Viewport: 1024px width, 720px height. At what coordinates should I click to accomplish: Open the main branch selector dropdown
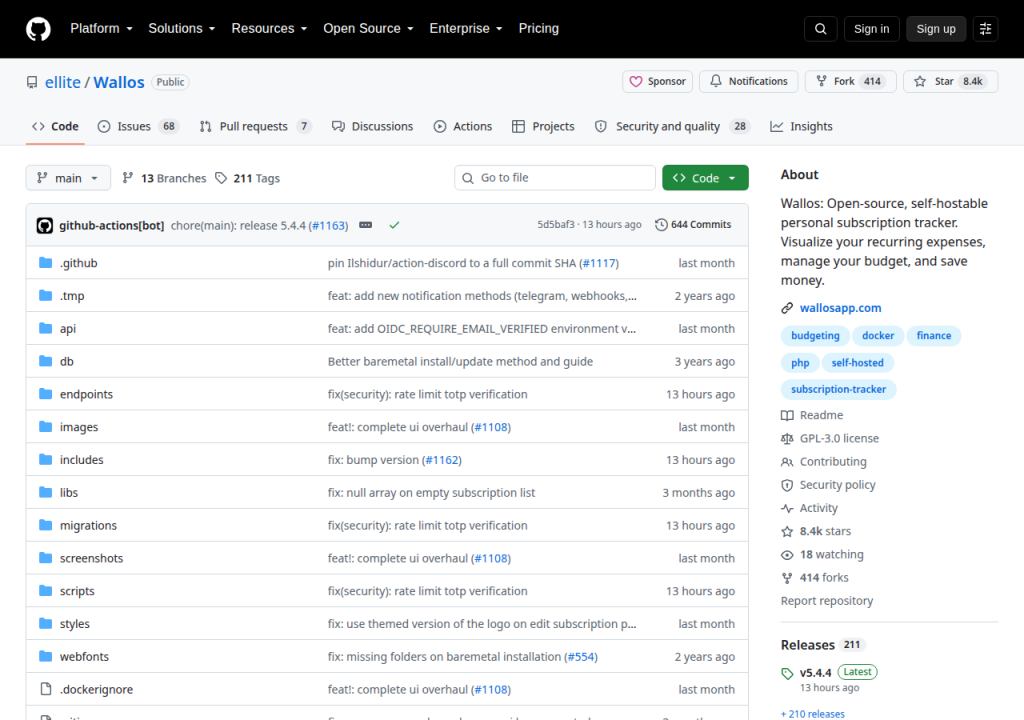click(68, 178)
